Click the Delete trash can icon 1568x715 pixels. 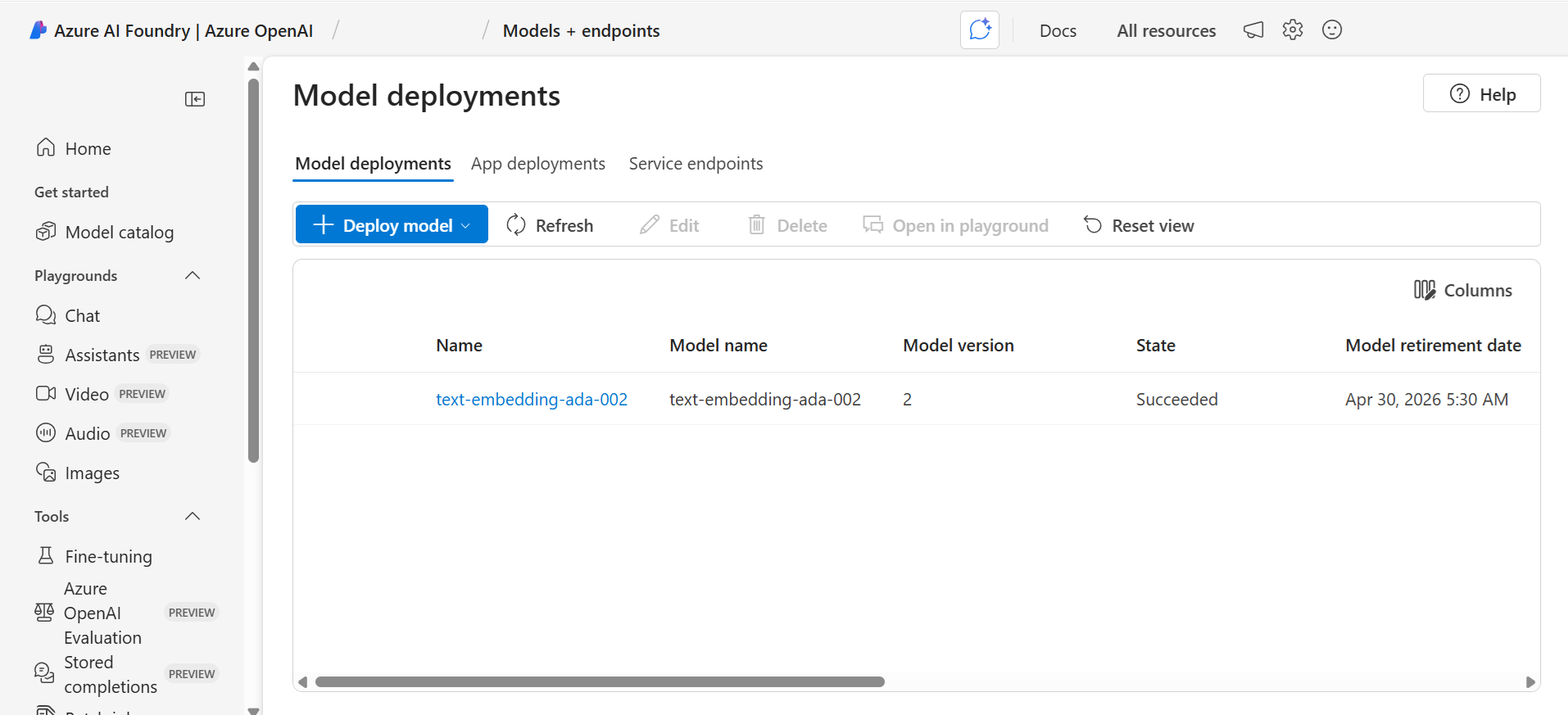tap(757, 224)
